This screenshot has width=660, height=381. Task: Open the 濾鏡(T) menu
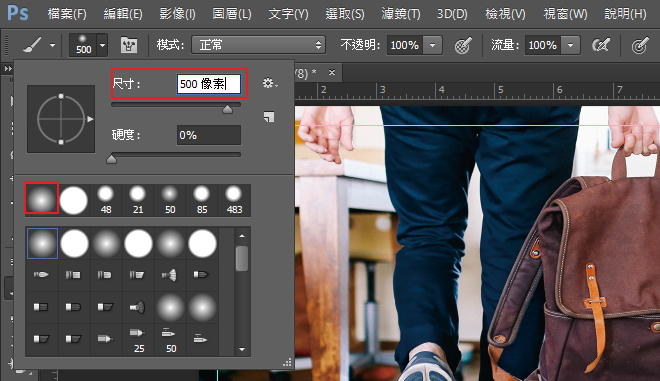tap(401, 14)
